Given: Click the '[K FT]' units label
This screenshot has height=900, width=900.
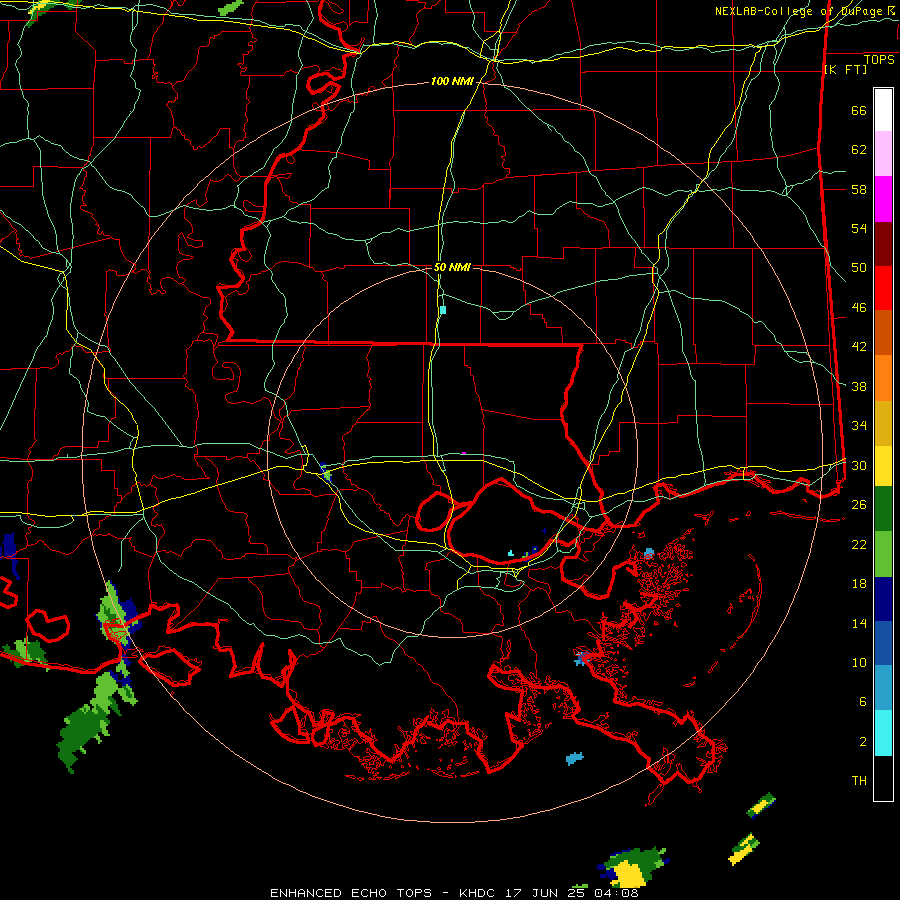Looking at the screenshot, I should 845,70.
